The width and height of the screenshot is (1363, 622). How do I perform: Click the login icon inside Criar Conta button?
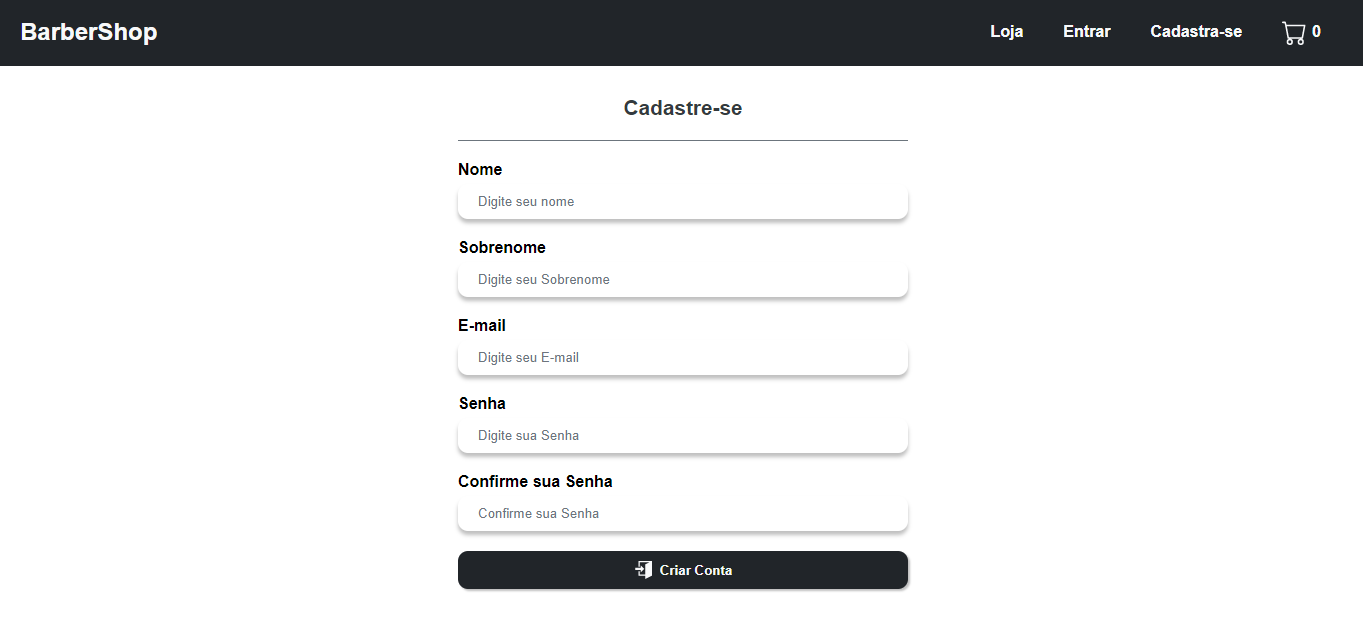click(x=646, y=569)
